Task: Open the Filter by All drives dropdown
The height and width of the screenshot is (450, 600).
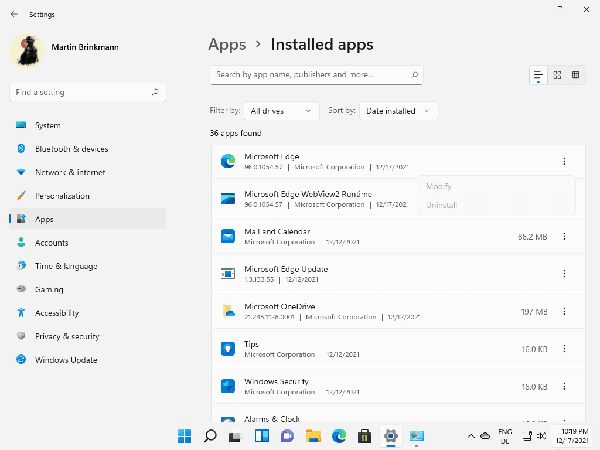Action: pos(281,111)
